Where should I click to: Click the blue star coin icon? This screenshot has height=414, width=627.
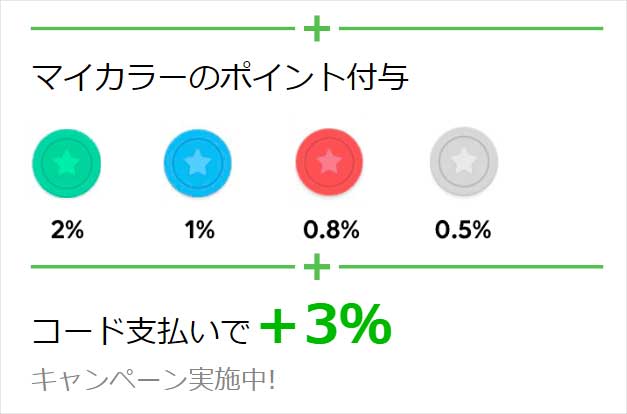198,163
